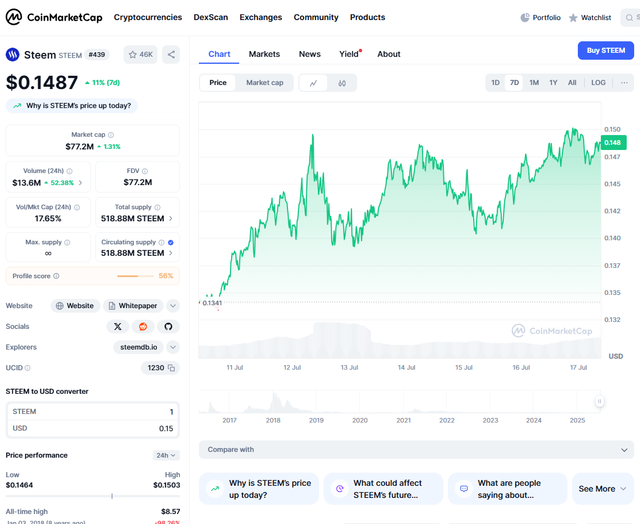This screenshot has height=524, width=640.
Task: Open the Cryptocurrencies nav menu
Action: pyautogui.click(x=148, y=17)
